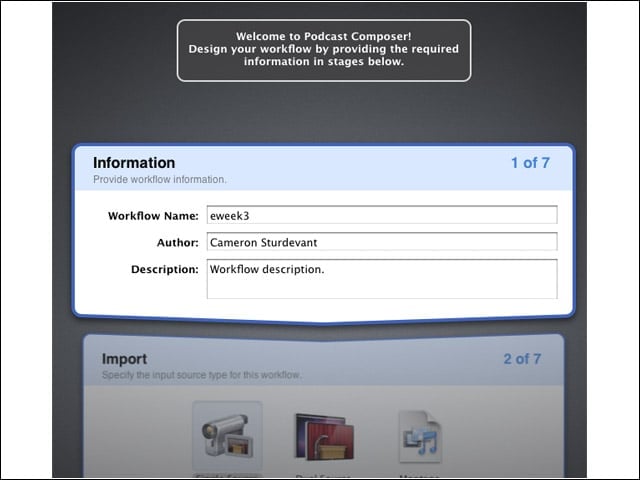The image size is (640, 480).
Task: Choose the dual-source theater screens icon
Action: 324,437
